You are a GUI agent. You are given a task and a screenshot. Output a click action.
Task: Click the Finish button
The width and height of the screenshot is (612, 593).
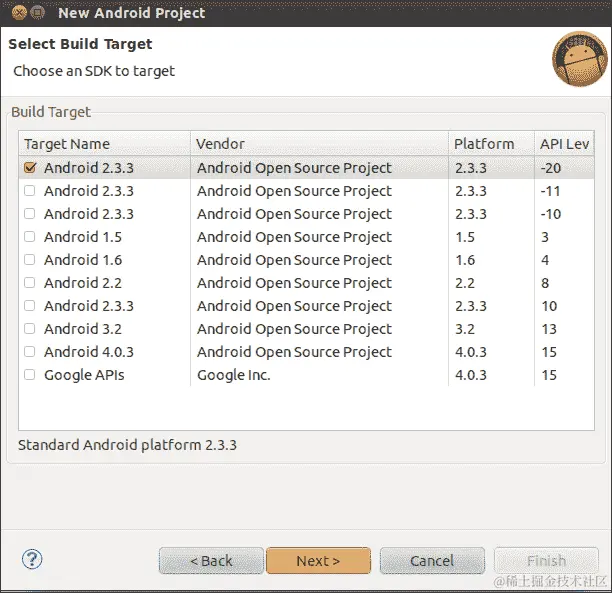[546, 561]
